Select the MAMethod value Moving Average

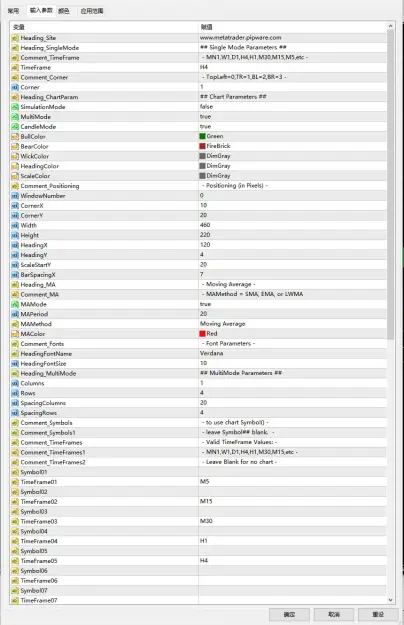[222, 324]
